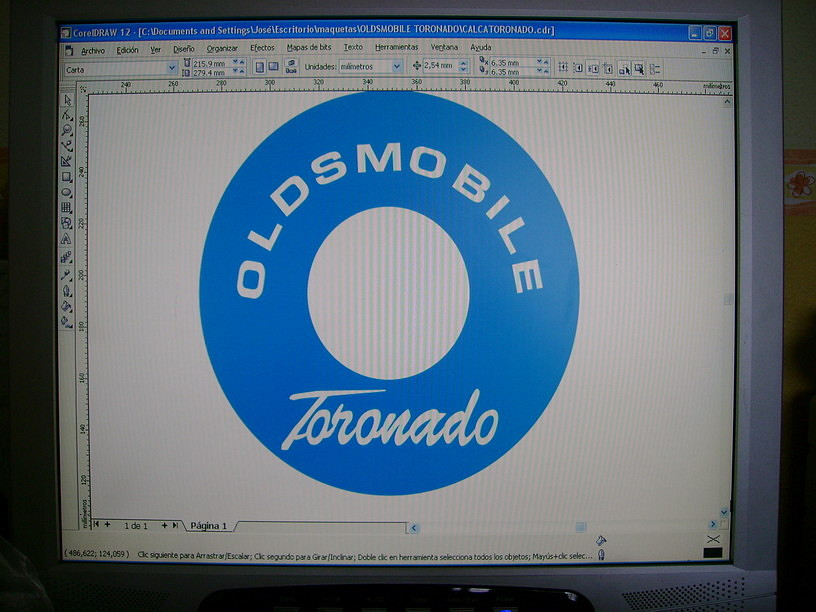This screenshot has width=816, height=612.
Task: Toggle snap to guidelines icon
Action: [x=578, y=68]
